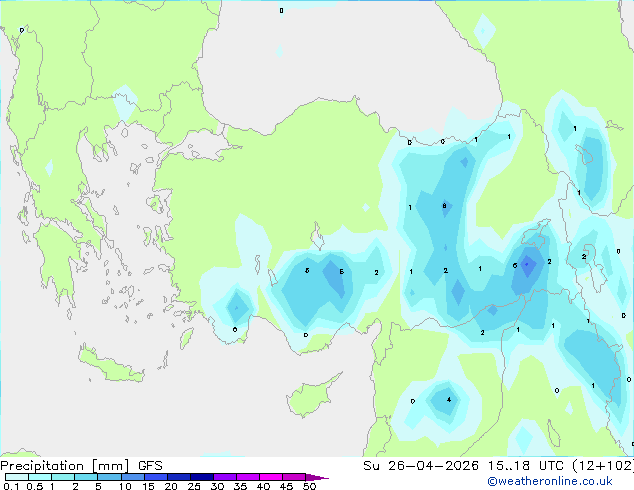Select the 2–5 mm legend color box

point(86,477)
